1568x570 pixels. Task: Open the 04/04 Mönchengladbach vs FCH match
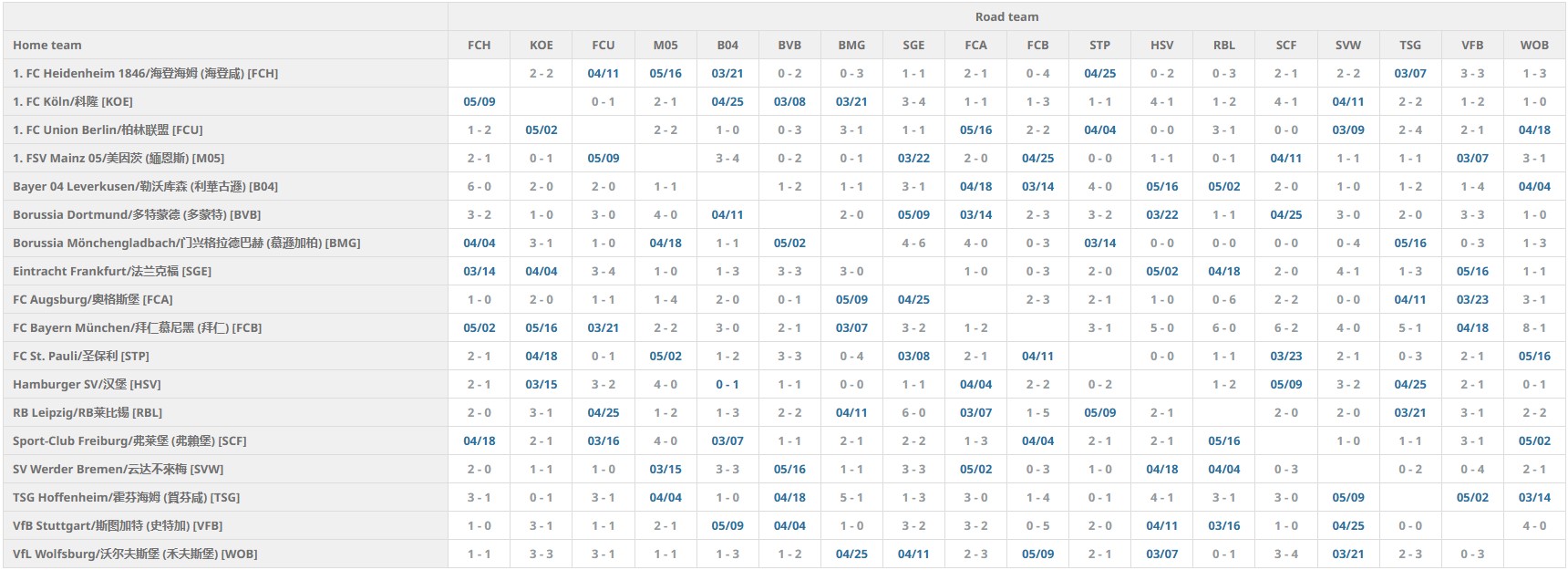click(479, 243)
